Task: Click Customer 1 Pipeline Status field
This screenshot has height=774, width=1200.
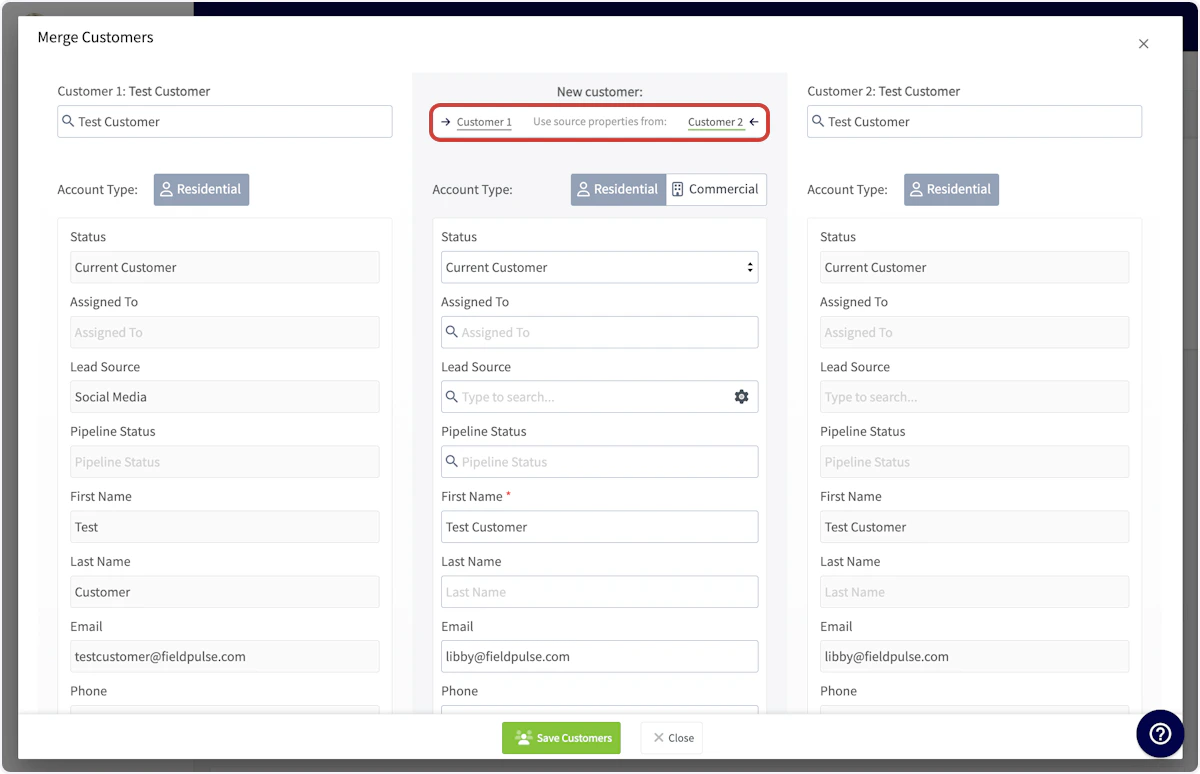Action: 225,462
